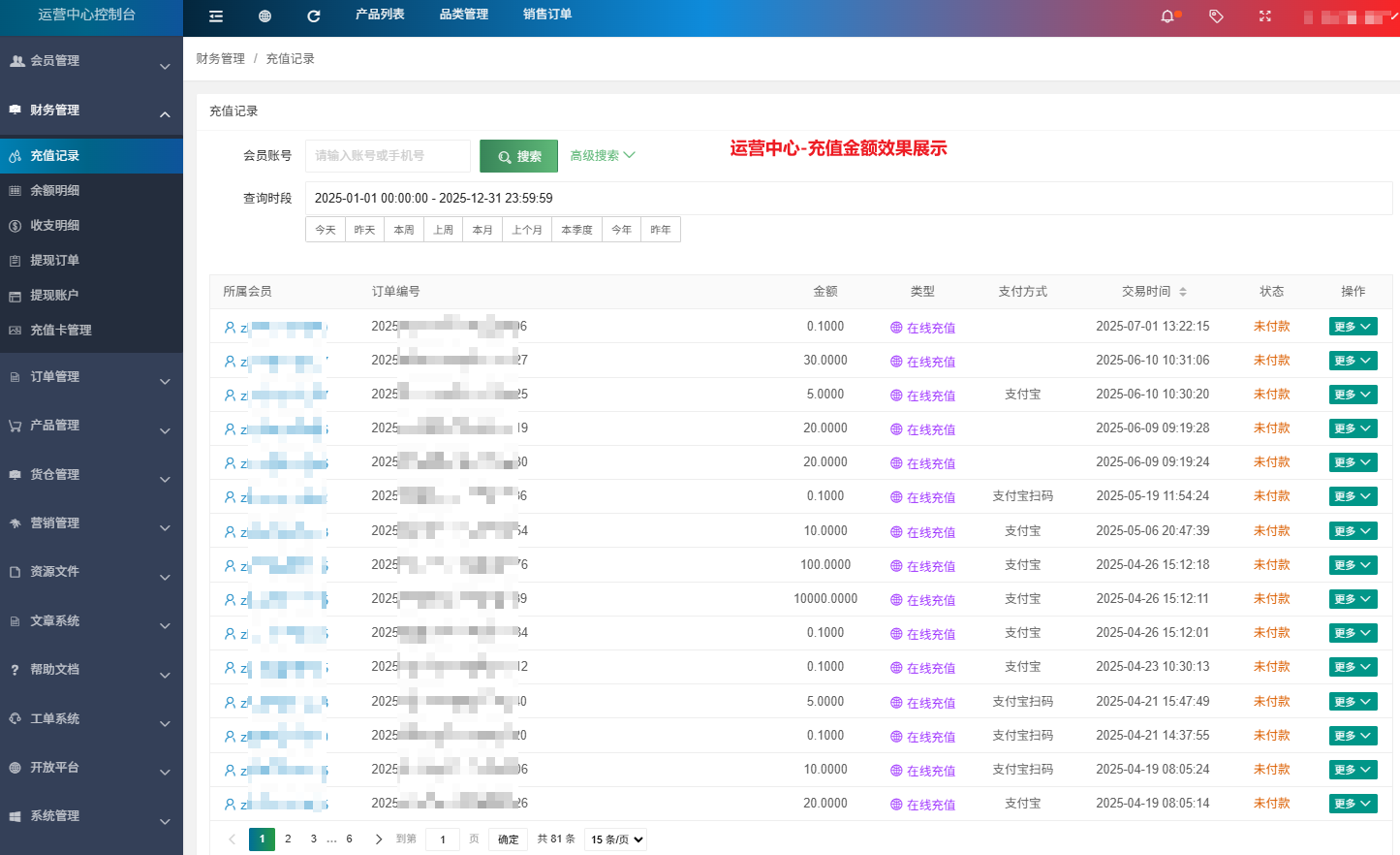Expand 高级搜索 advanced search options
The image size is (1400, 855).
pyautogui.click(x=602, y=155)
